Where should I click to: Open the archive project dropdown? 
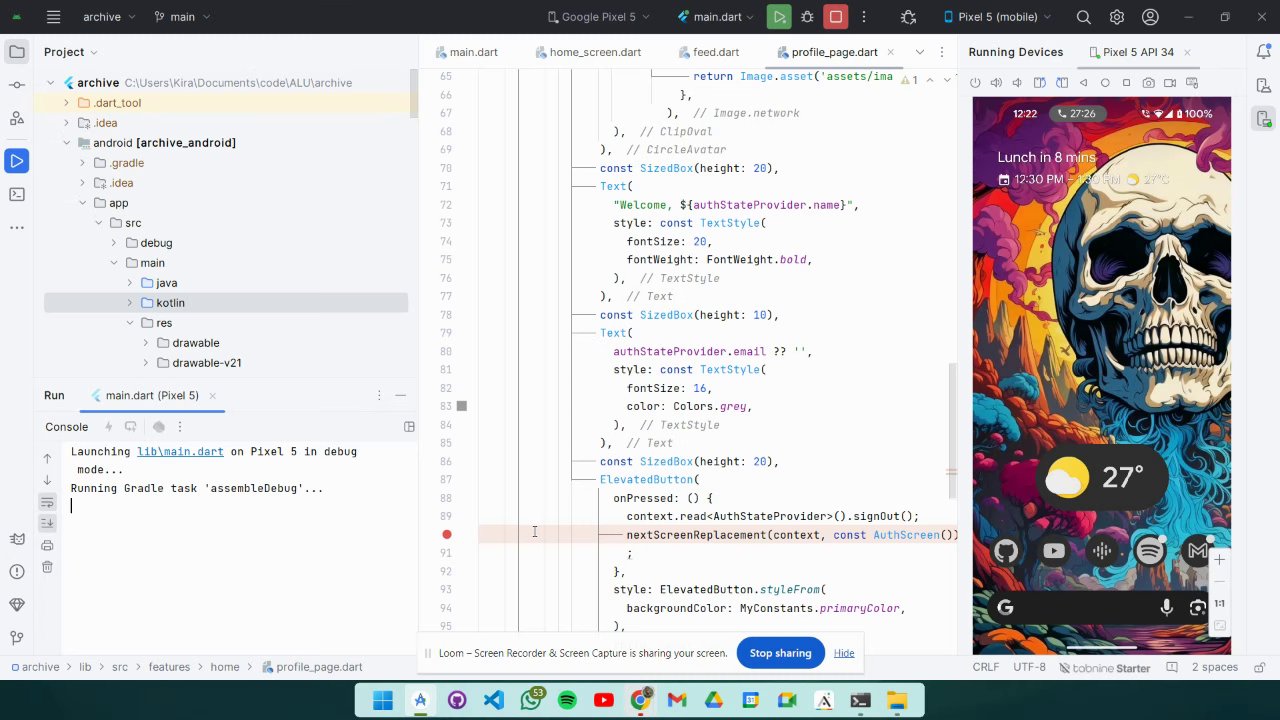(x=108, y=17)
